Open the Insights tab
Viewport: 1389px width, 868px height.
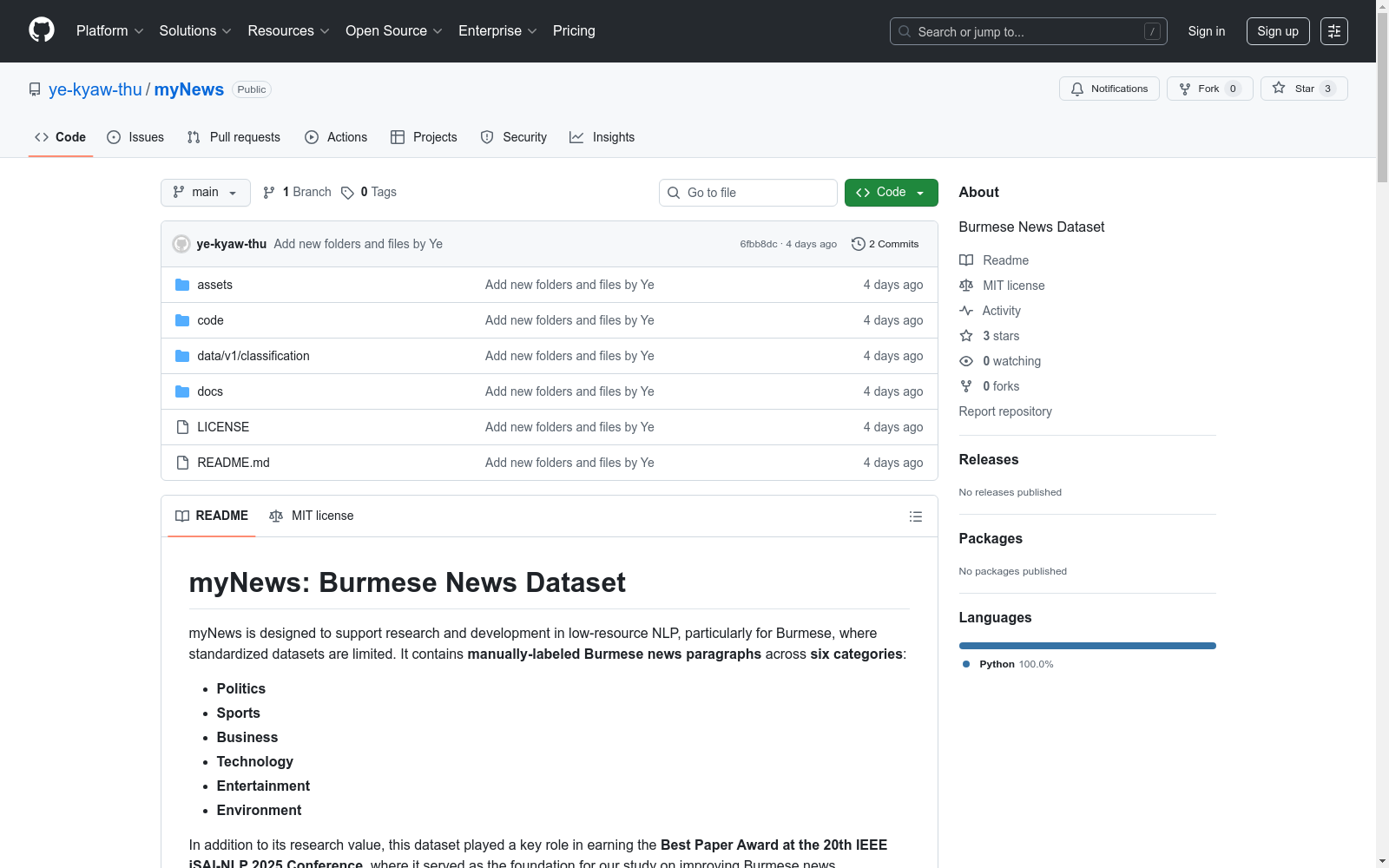[602, 137]
